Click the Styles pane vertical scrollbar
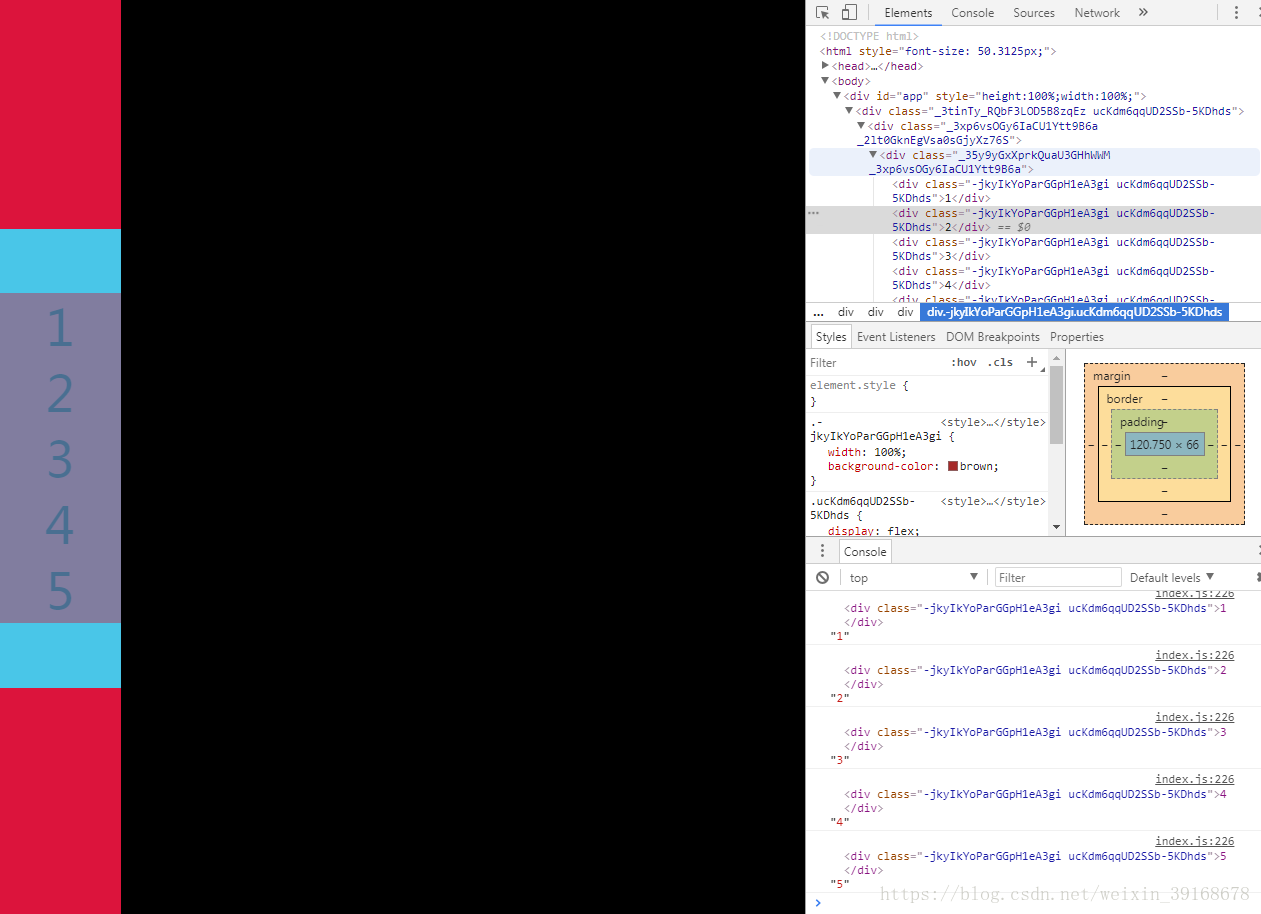The width and height of the screenshot is (1261, 914). [x=1056, y=405]
